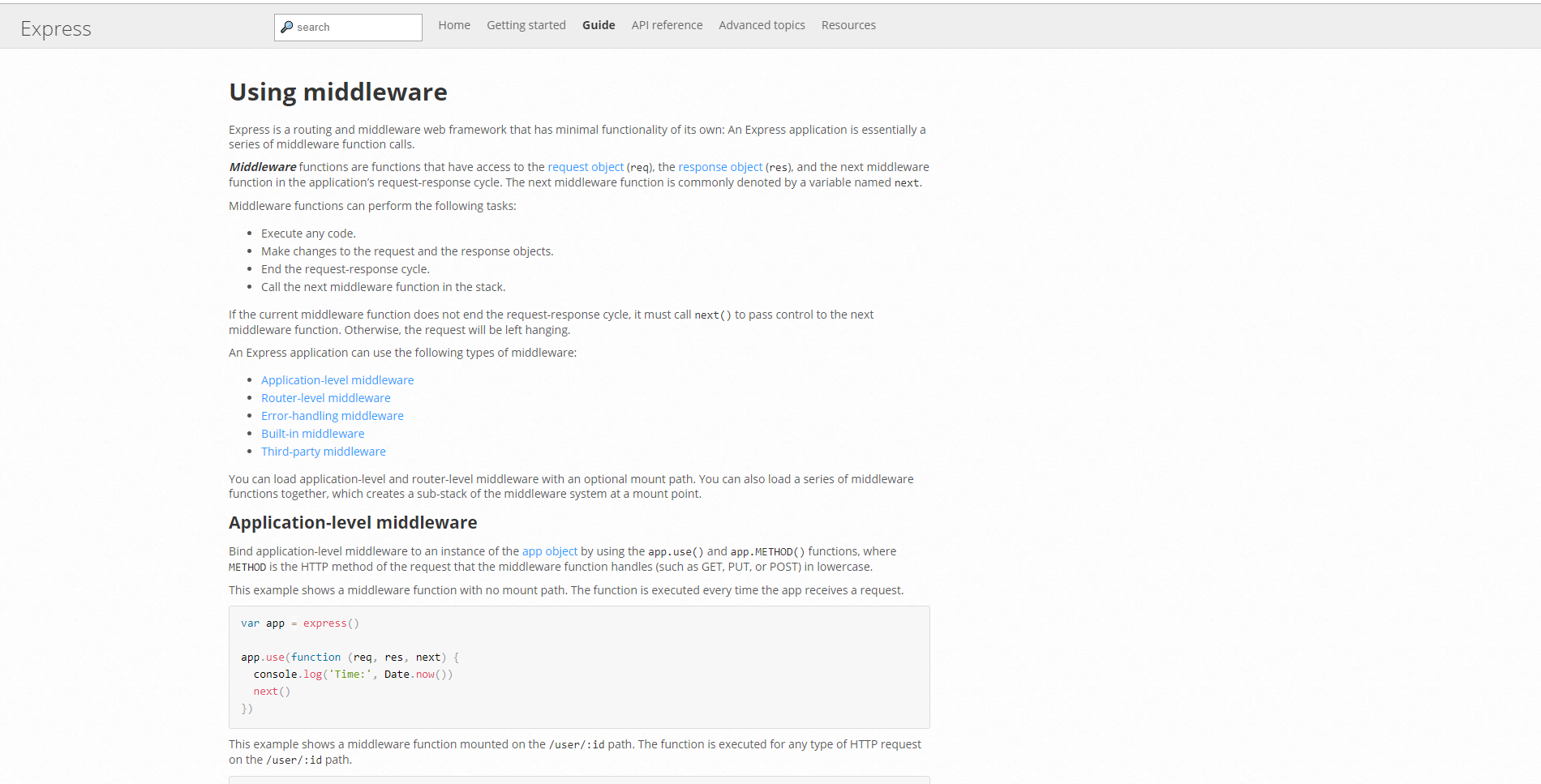
Task: Visit the Built-in middleware link
Action: click(x=313, y=434)
